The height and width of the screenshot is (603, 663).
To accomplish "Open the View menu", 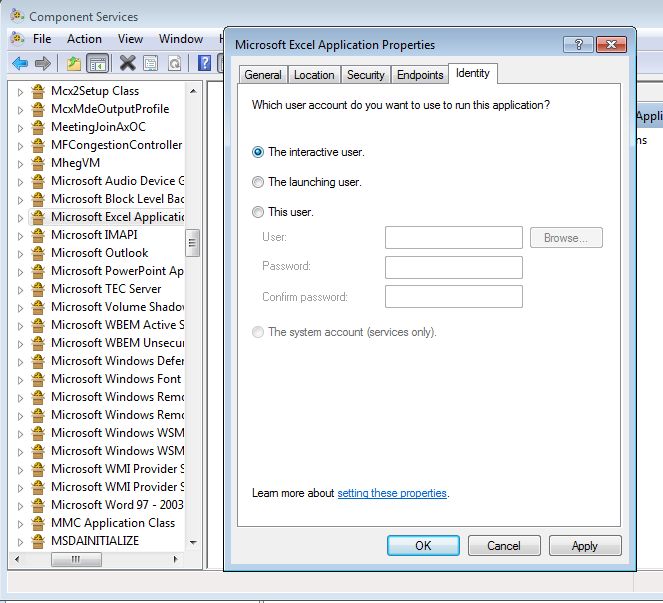I will [130, 39].
